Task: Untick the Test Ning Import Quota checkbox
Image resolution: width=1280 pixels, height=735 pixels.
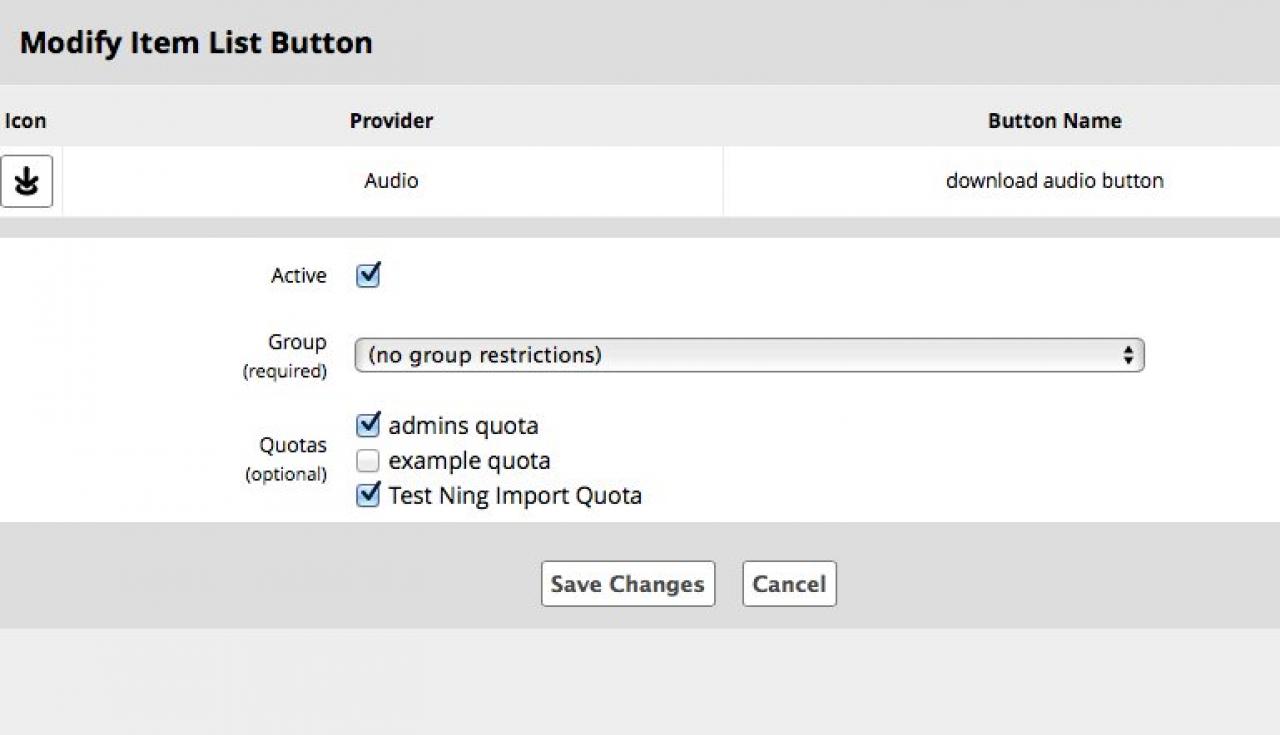Action: [368, 495]
